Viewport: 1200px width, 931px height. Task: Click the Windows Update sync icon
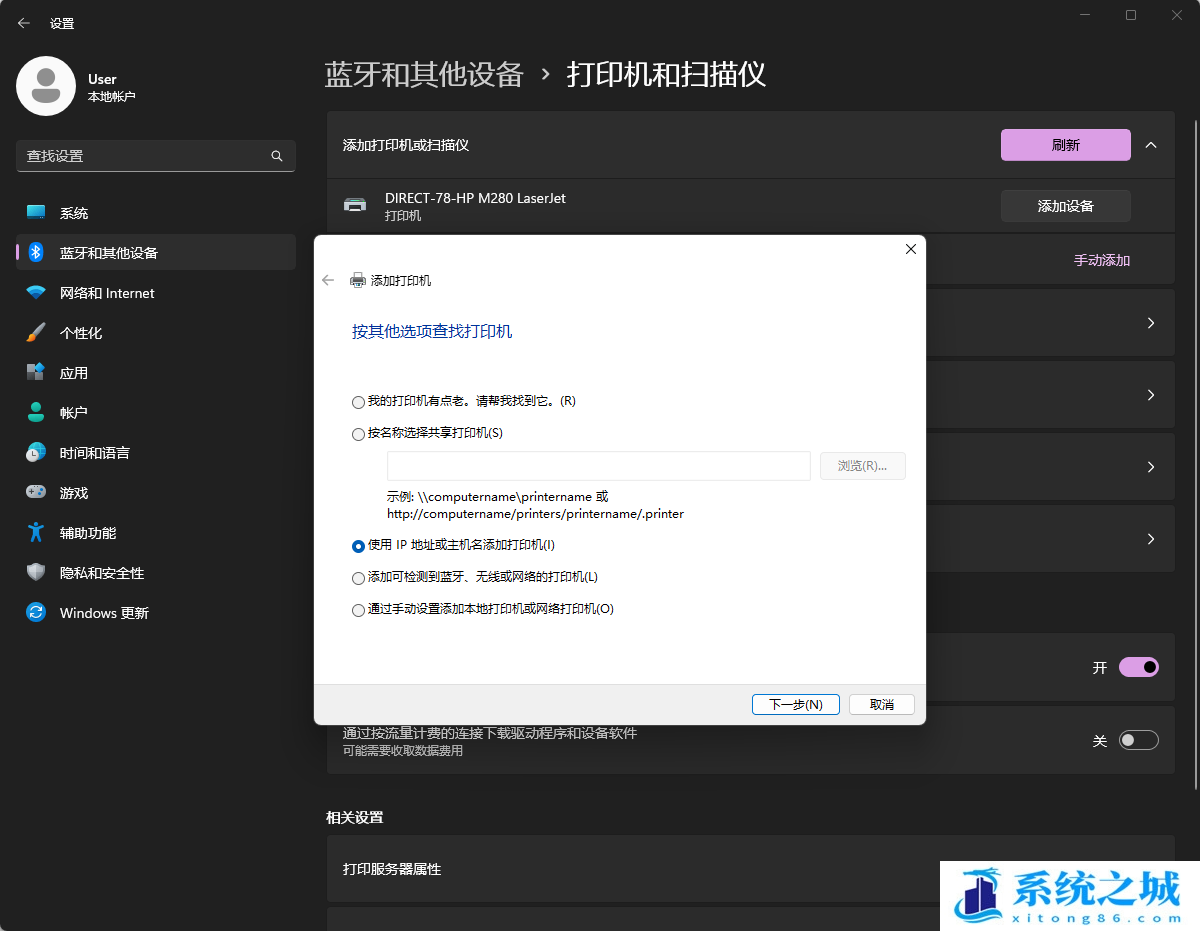[x=36, y=613]
